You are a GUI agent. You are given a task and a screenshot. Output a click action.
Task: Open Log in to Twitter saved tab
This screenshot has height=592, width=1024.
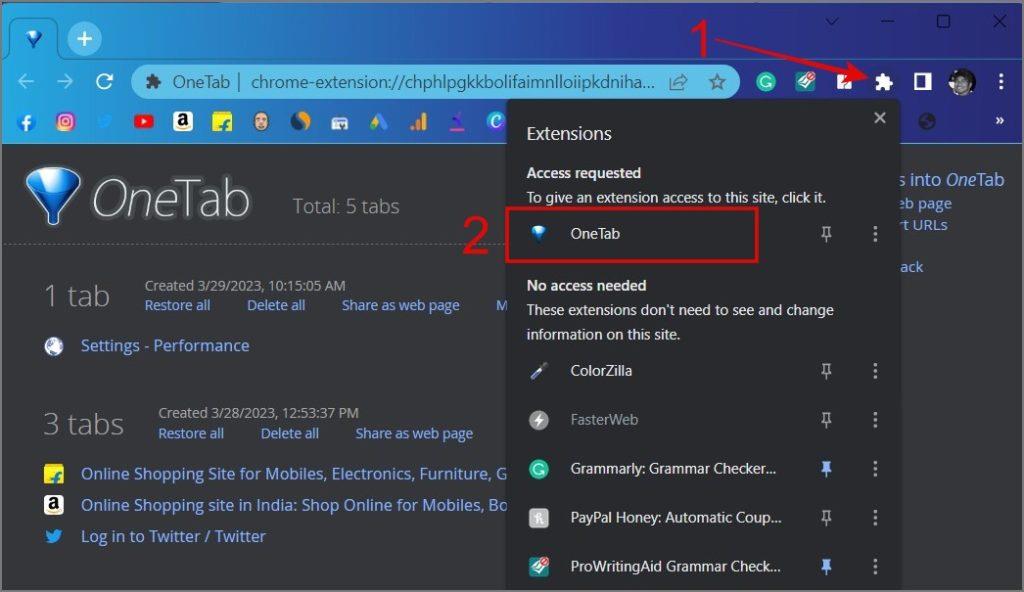(x=173, y=536)
